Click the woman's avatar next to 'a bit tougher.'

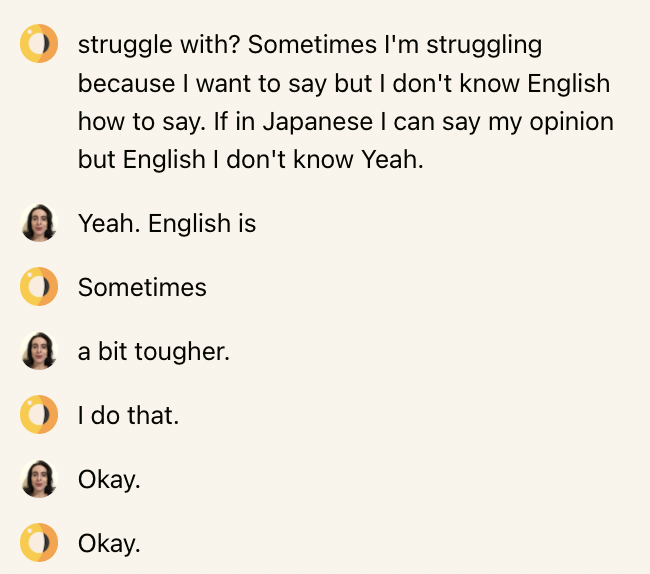39,351
